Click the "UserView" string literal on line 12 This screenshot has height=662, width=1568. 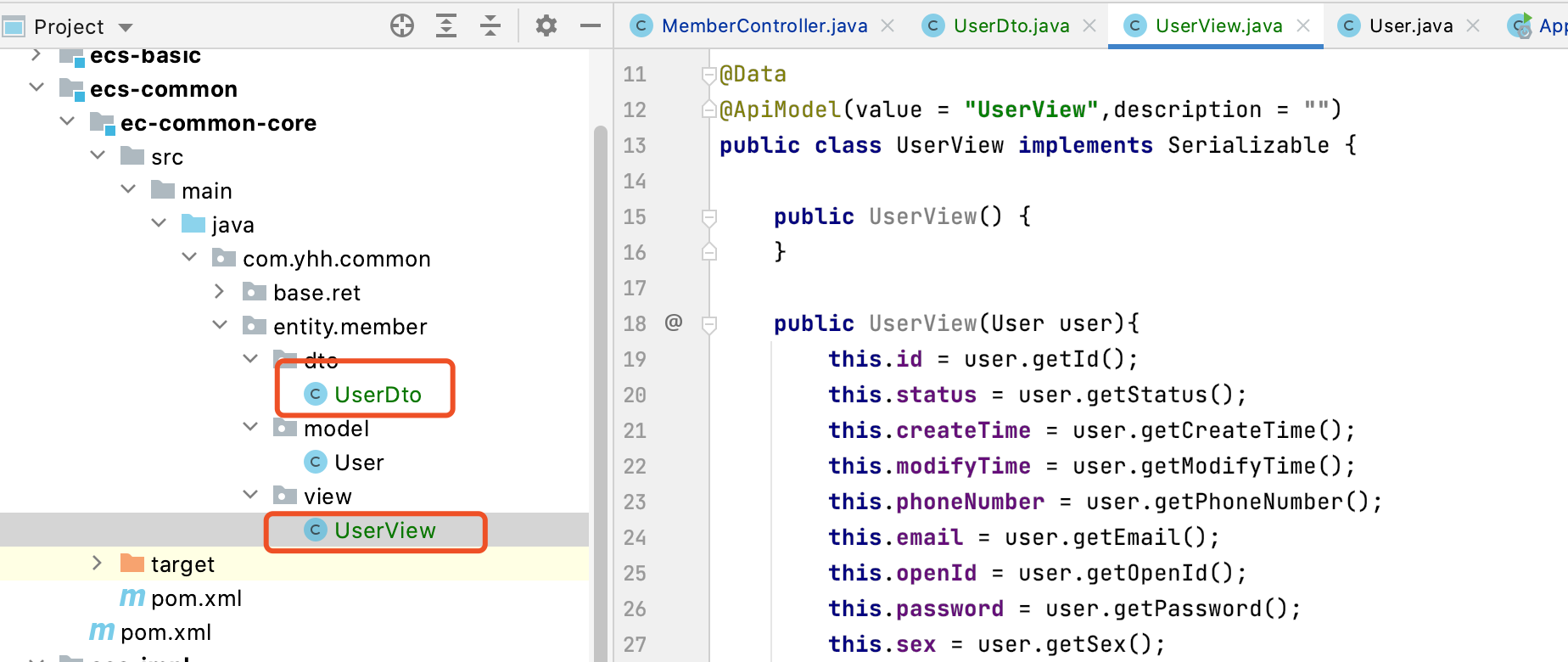coord(1031,109)
